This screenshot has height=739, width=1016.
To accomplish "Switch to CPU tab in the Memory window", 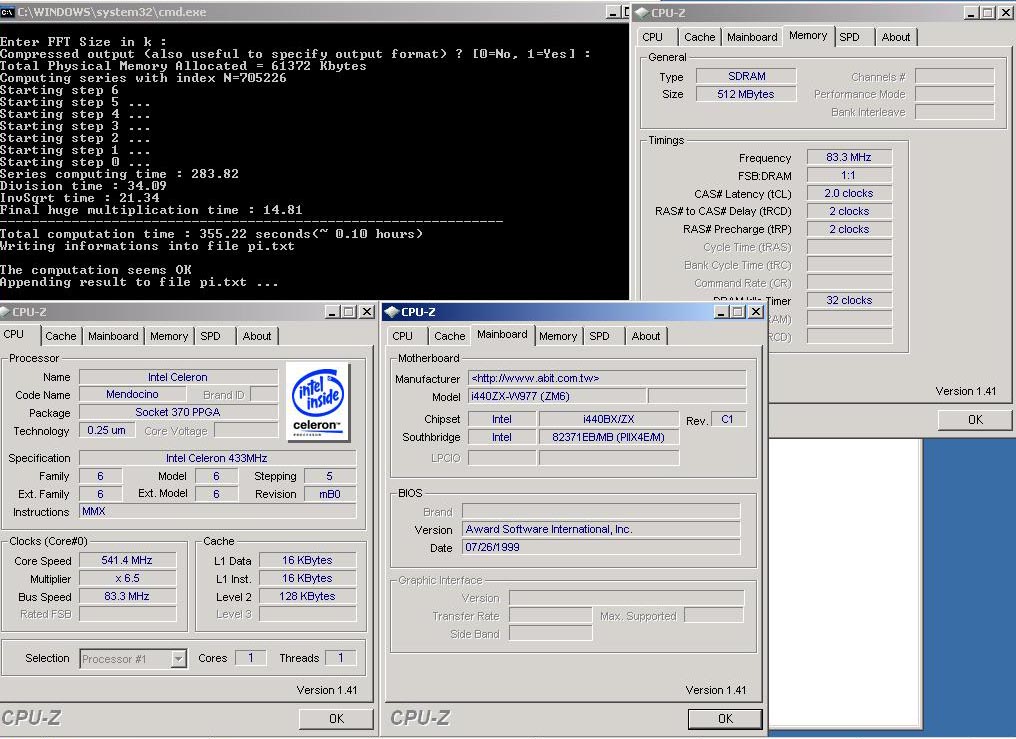I will [652, 38].
